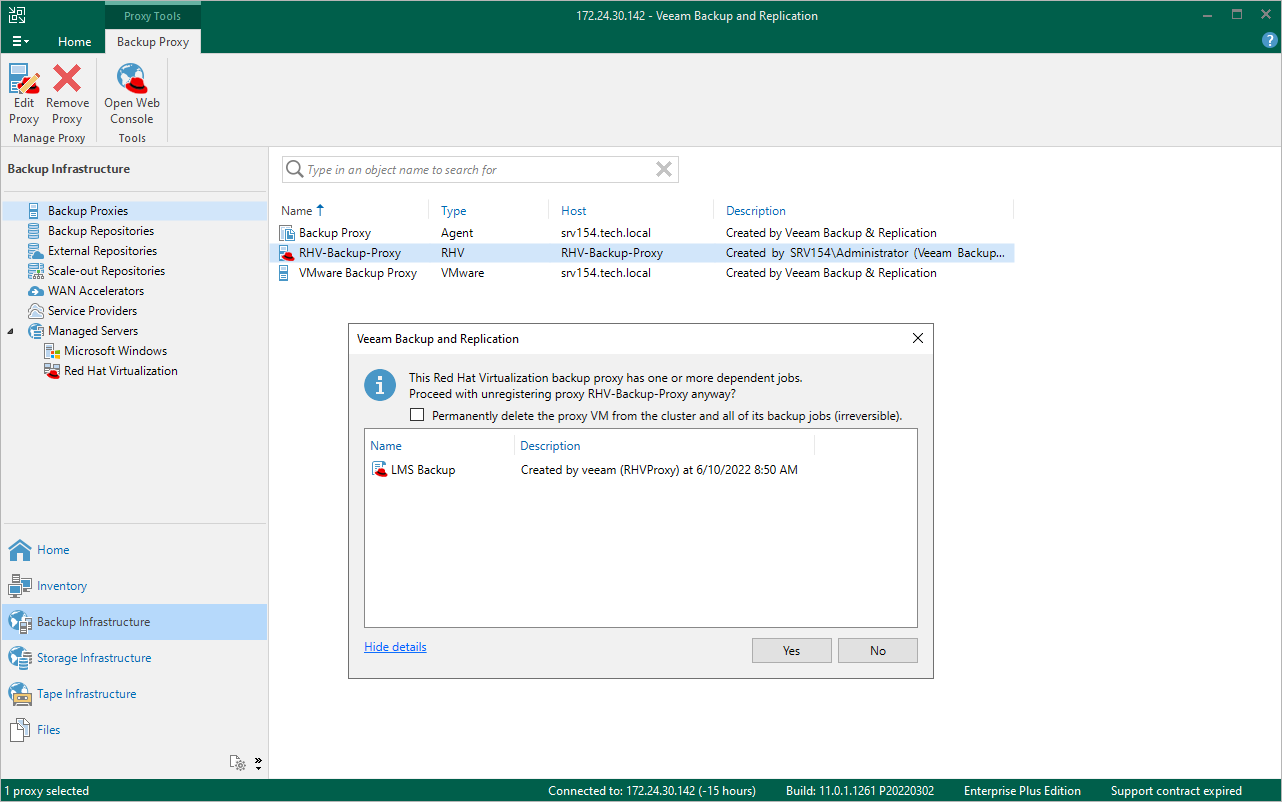Select the srv154.tech.local host of Backup Proxy
Screen dimensions: 1282x802
point(606,233)
